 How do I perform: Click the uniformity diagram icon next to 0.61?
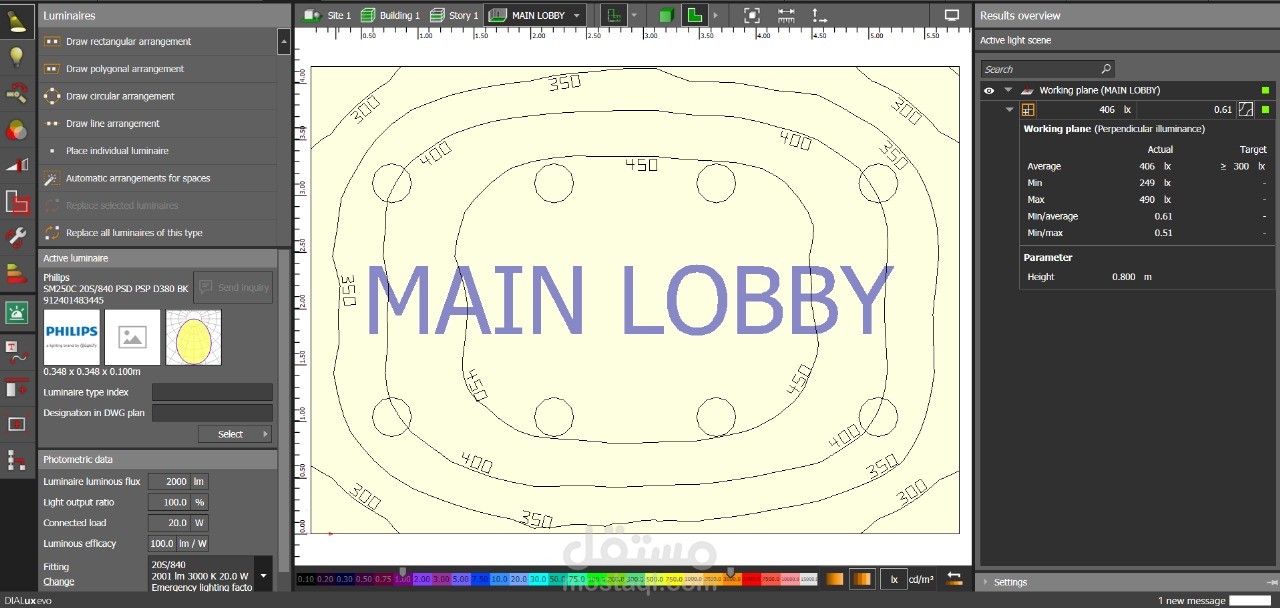(1246, 110)
